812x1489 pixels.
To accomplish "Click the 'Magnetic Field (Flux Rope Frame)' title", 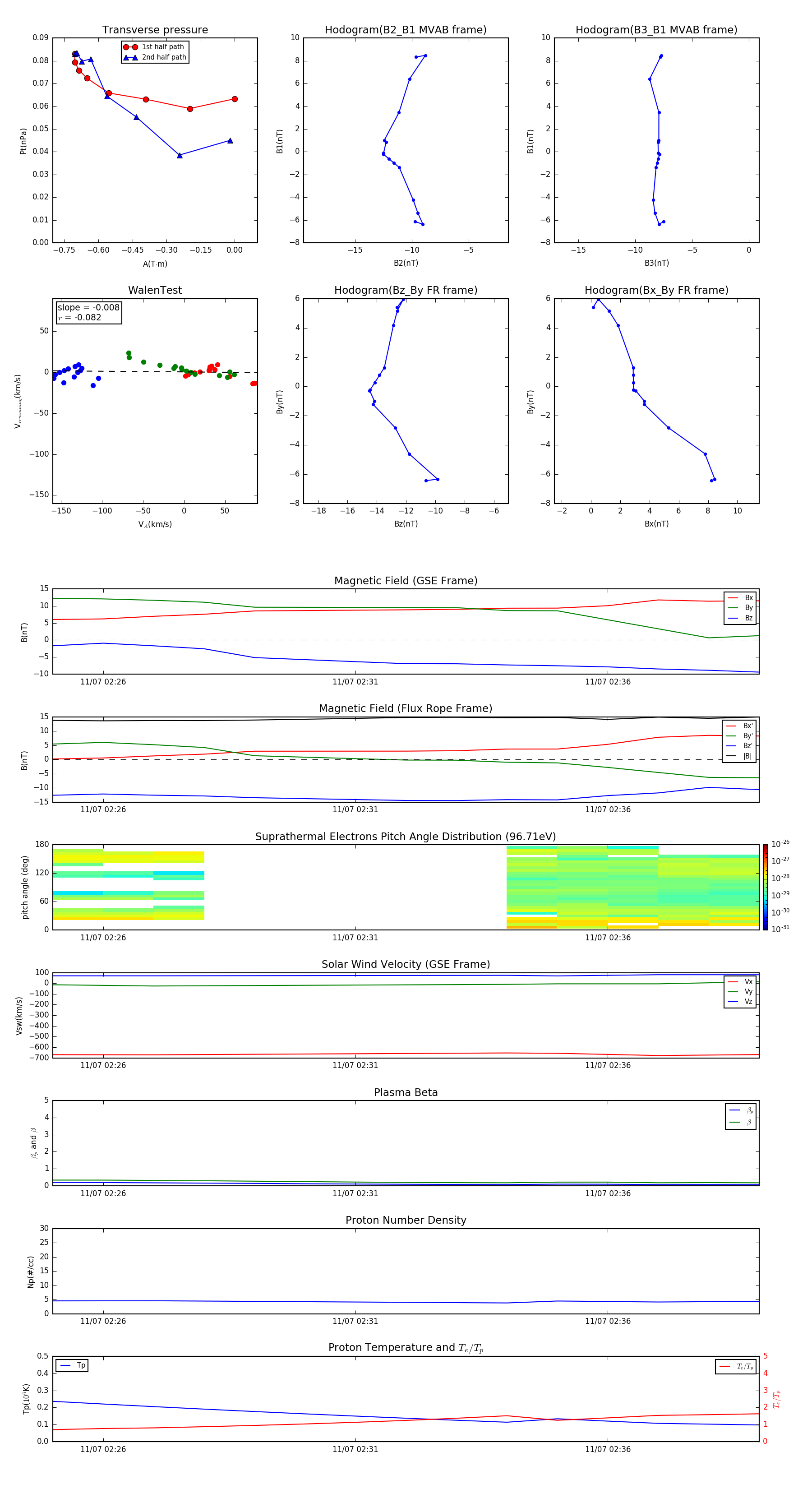I will tap(406, 709).
